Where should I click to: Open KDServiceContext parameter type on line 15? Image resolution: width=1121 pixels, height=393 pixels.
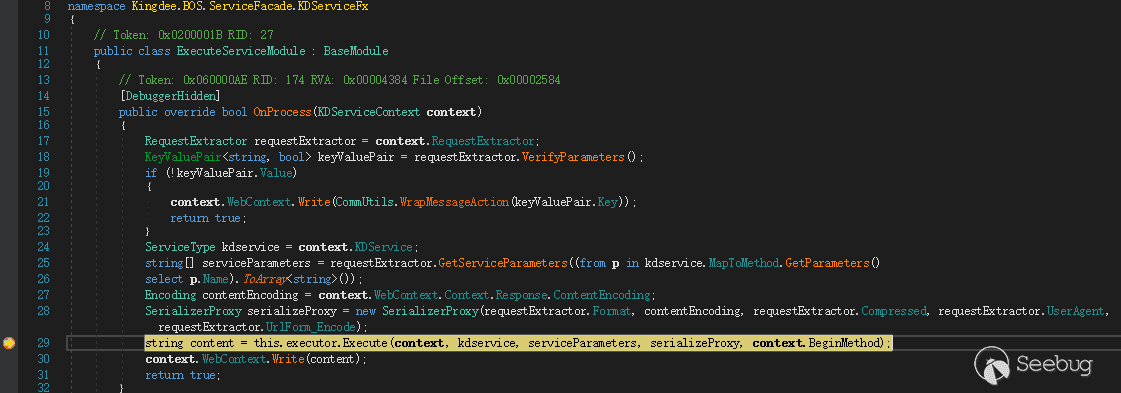point(370,112)
